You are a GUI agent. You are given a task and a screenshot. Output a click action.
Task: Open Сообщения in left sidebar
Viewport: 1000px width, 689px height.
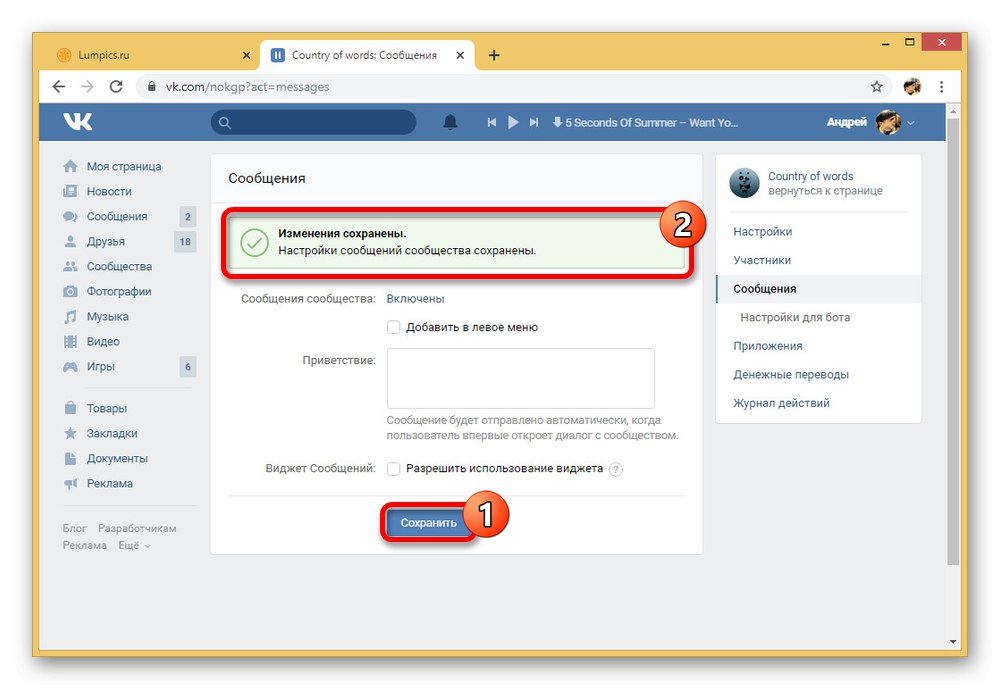[117, 216]
